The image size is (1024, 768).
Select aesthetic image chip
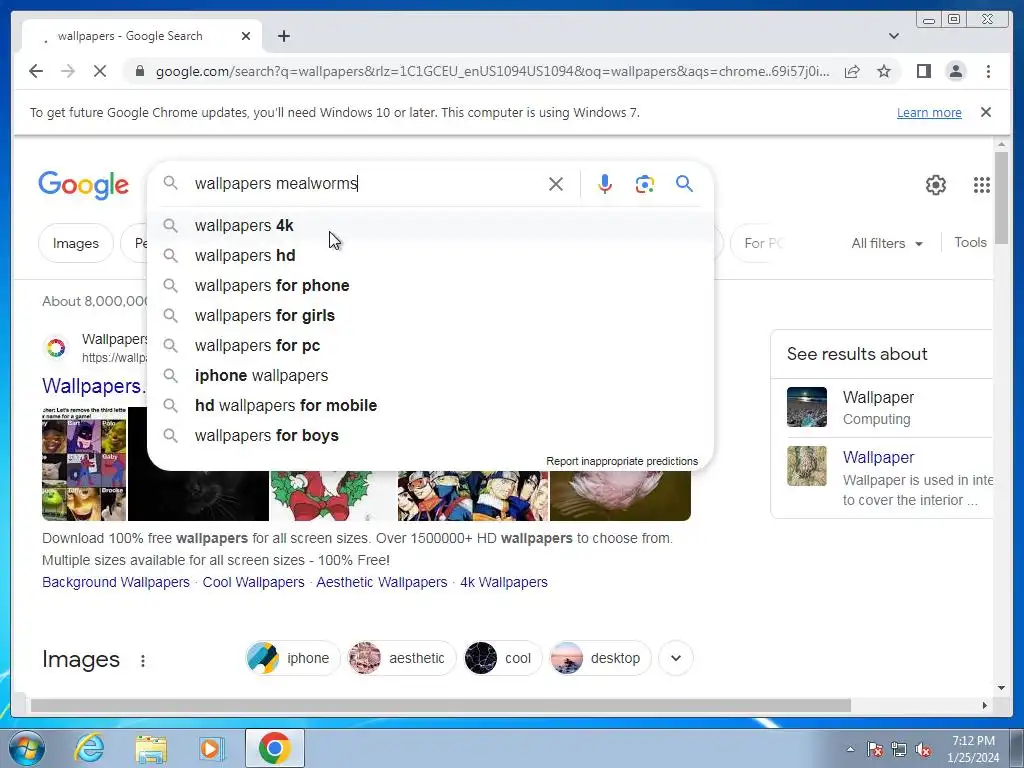point(402,658)
